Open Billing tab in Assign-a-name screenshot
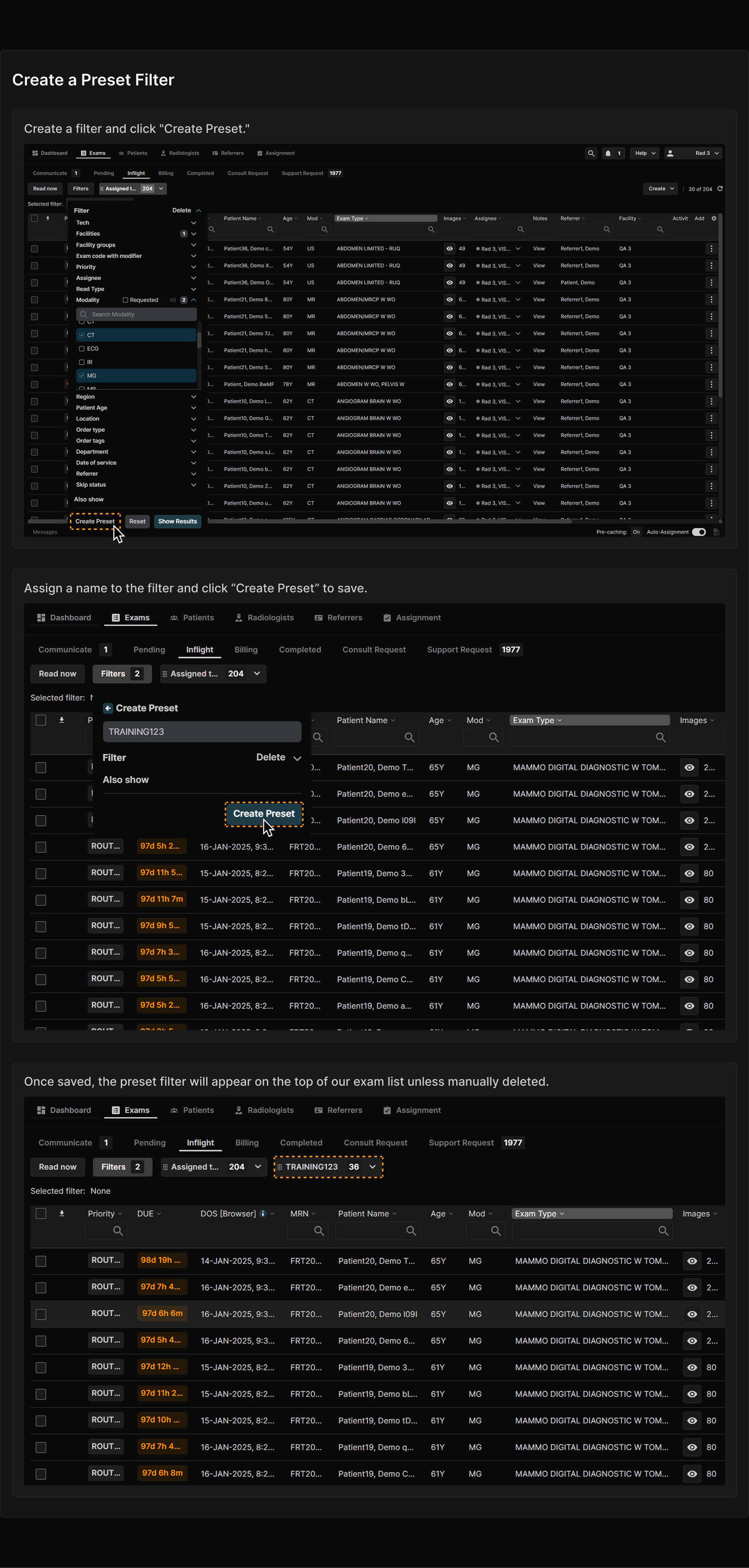 [246, 650]
